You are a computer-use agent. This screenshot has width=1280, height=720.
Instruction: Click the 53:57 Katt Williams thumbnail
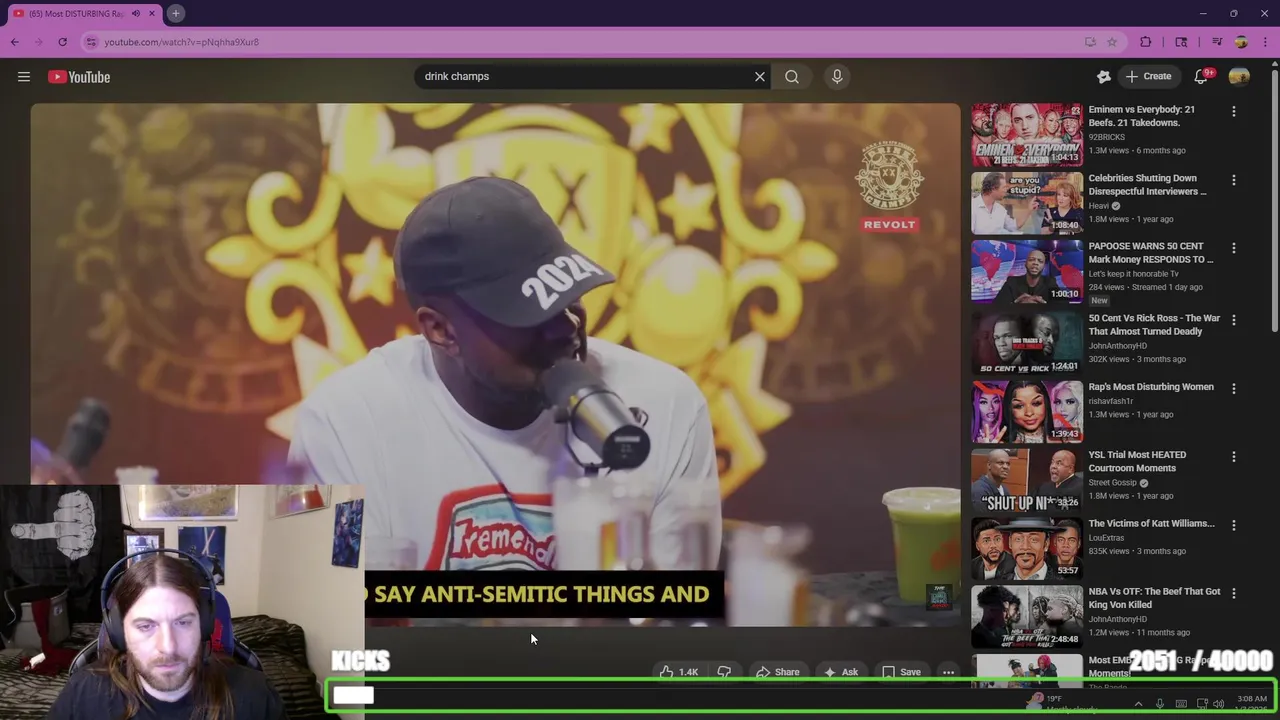pos(1027,548)
